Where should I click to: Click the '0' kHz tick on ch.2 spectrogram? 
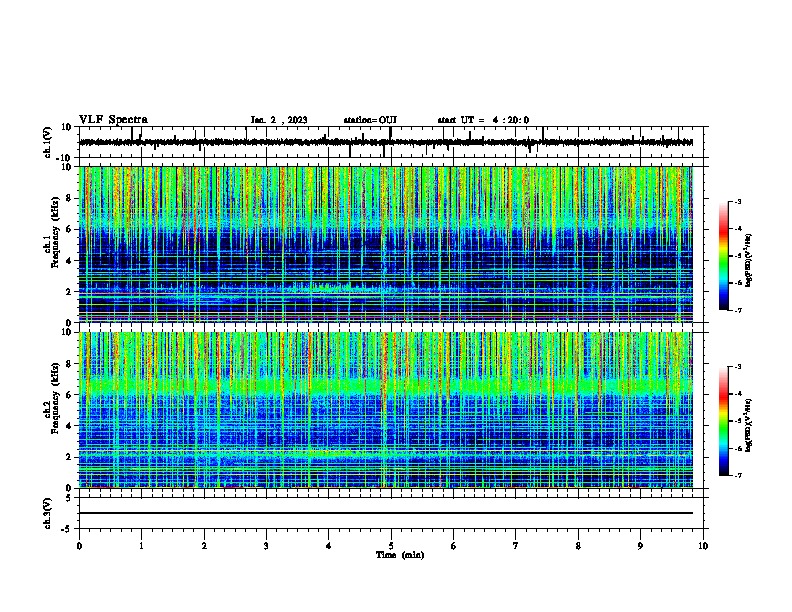pyautogui.click(x=70, y=488)
